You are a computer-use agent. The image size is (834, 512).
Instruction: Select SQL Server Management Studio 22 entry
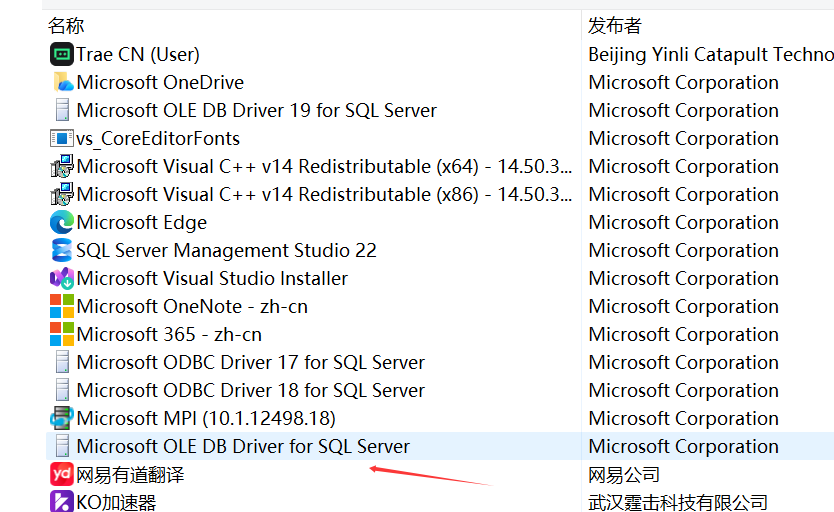[x=226, y=250]
